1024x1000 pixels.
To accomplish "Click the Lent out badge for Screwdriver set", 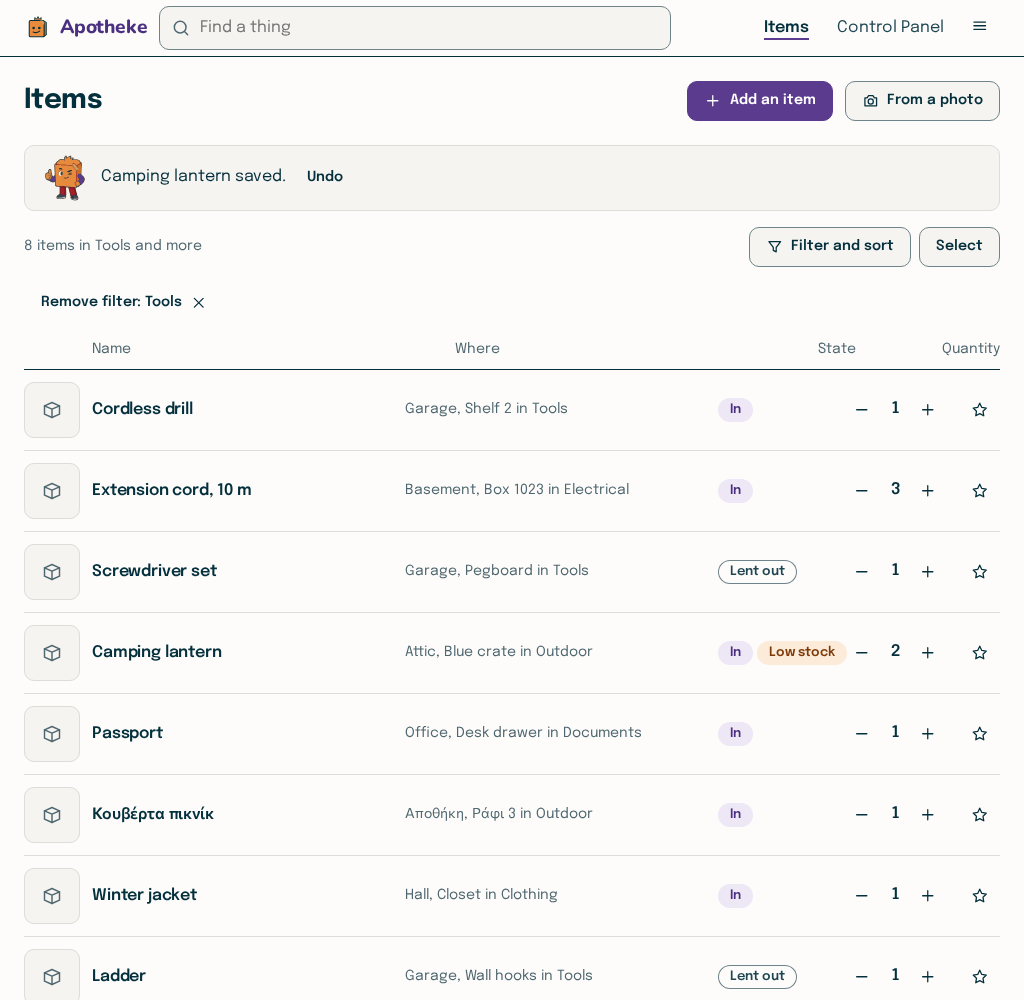I will pos(757,572).
